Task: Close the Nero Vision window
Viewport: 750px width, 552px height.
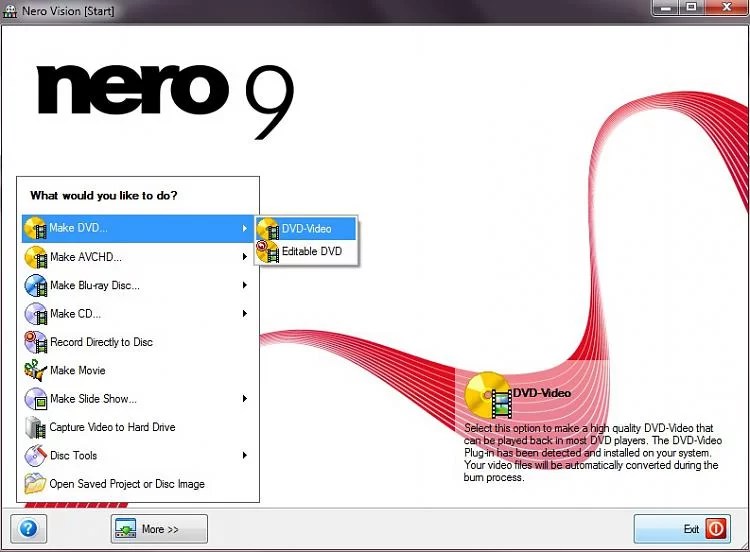Action: [x=726, y=8]
